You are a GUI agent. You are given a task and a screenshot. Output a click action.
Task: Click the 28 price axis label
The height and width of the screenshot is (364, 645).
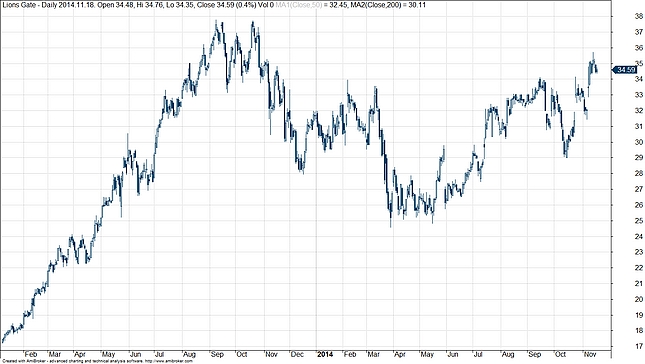(639, 174)
